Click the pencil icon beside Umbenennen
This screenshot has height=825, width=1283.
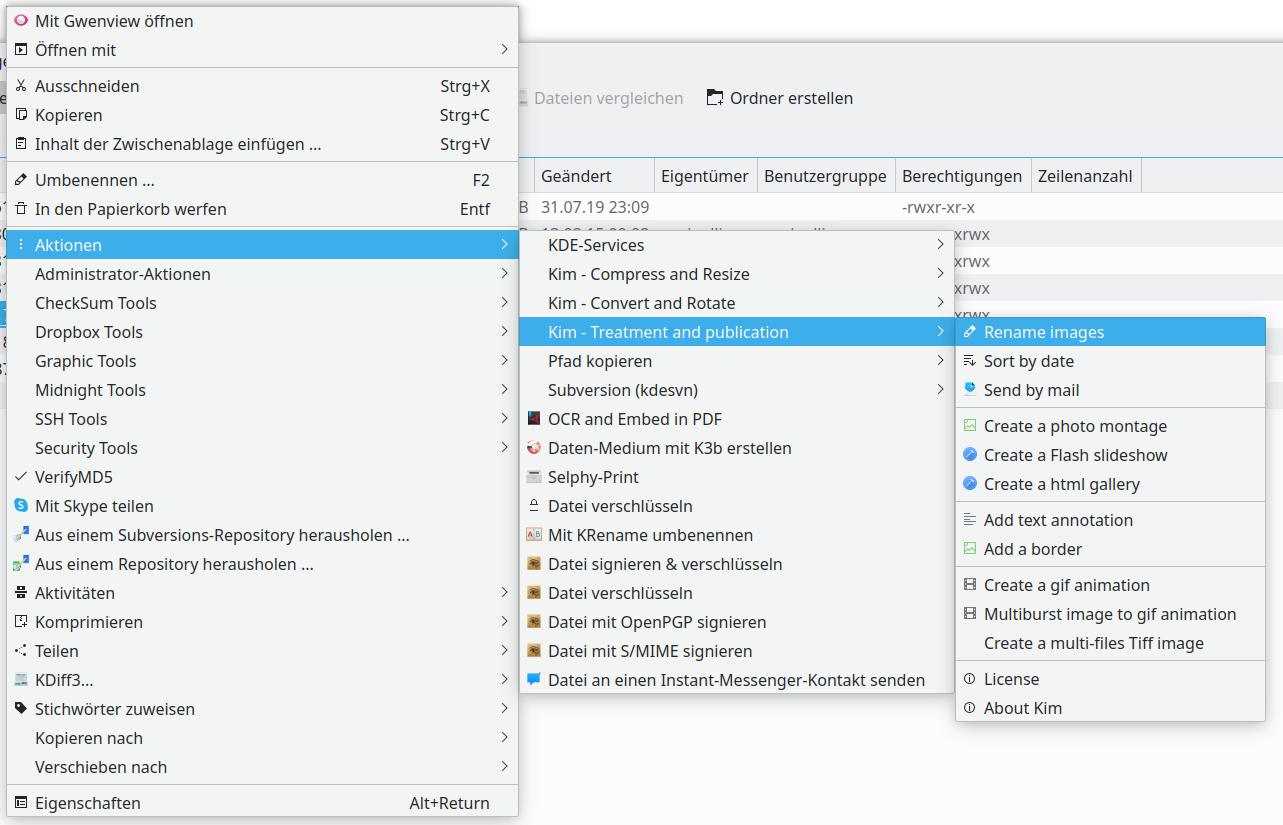pyautogui.click(x=21, y=180)
